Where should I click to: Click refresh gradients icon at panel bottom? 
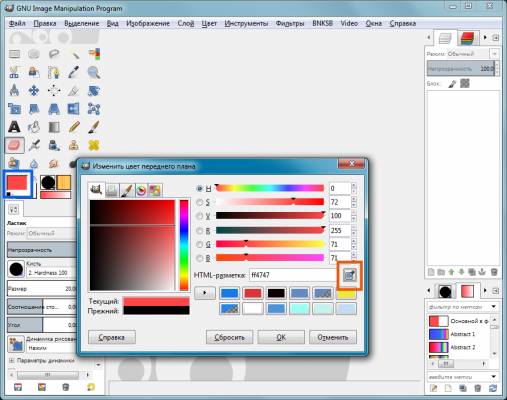(493, 388)
